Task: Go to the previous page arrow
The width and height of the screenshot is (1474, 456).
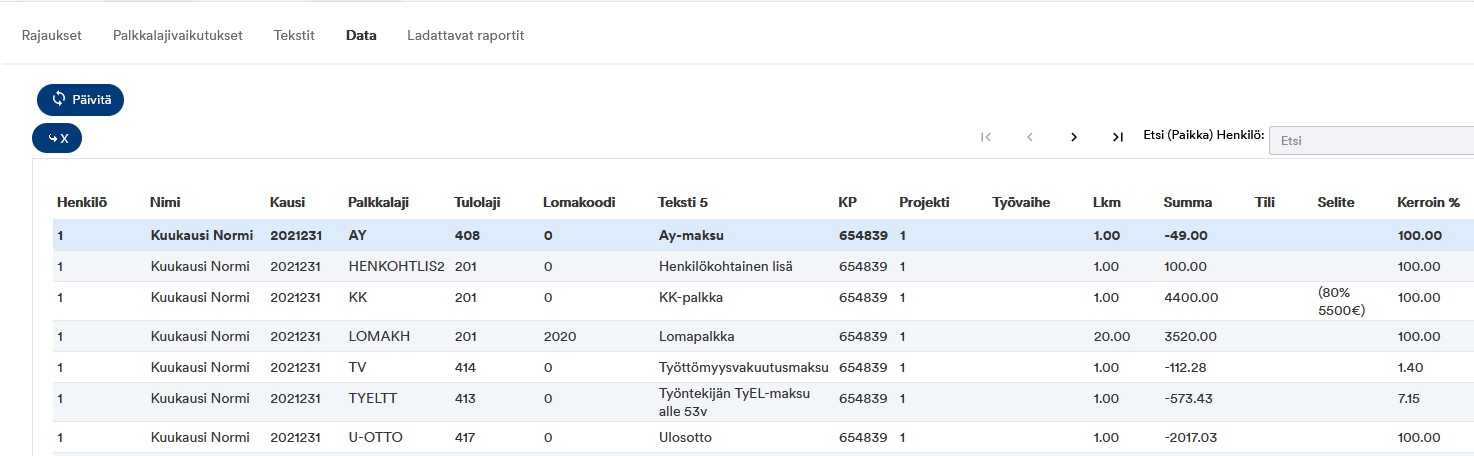Action: pos(1030,137)
